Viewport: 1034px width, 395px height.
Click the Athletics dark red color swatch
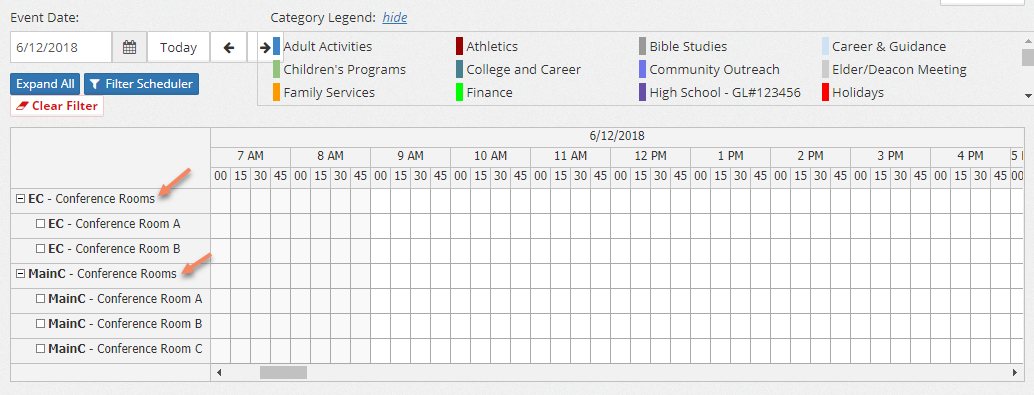460,47
